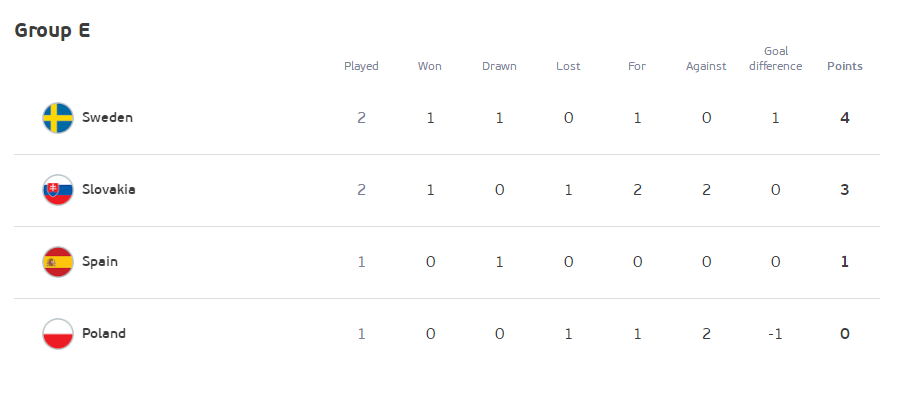The image size is (898, 412).
Task: Click the Points column header
Action: 845,67
